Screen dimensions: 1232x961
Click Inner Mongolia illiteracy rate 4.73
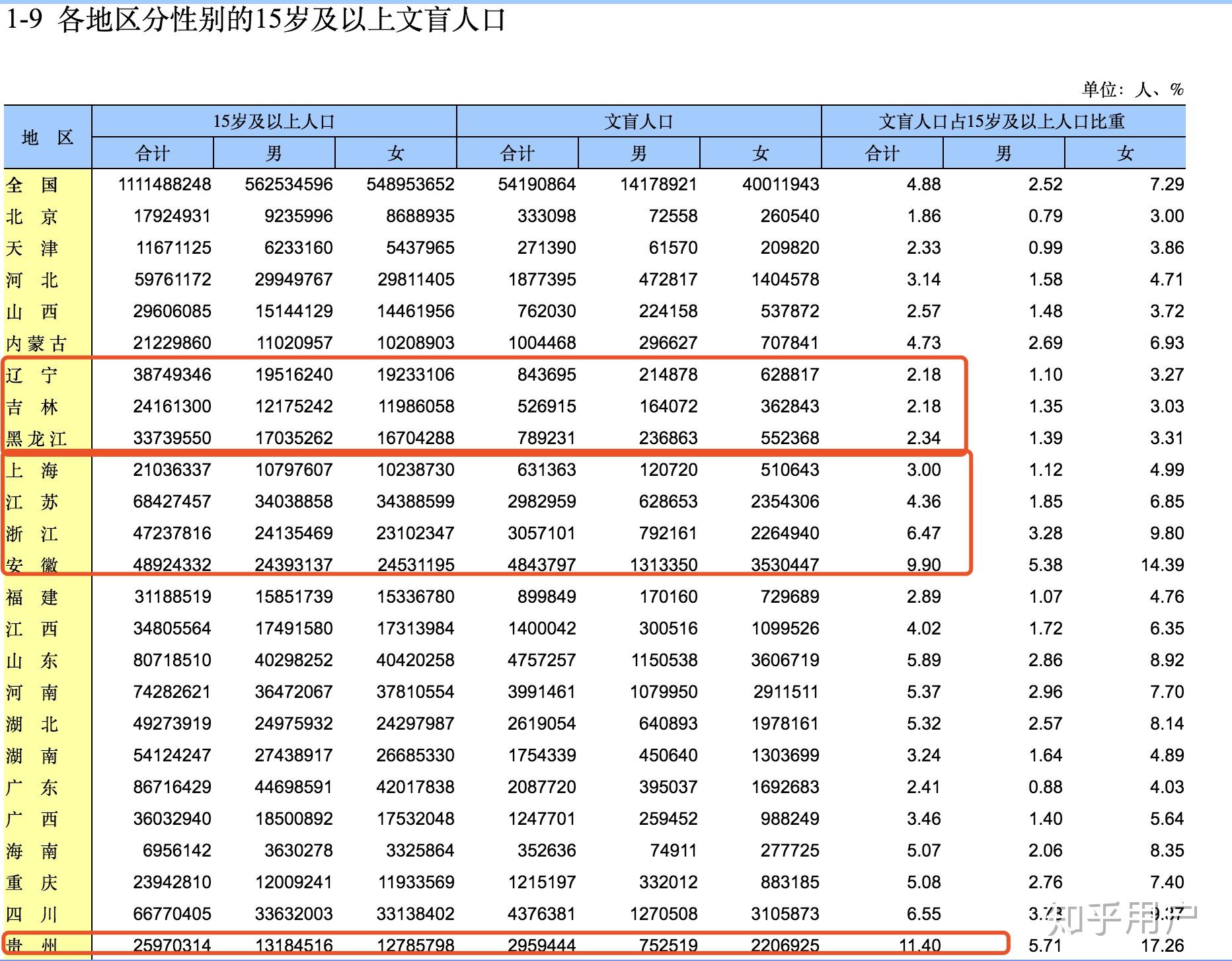click(923, 343)
